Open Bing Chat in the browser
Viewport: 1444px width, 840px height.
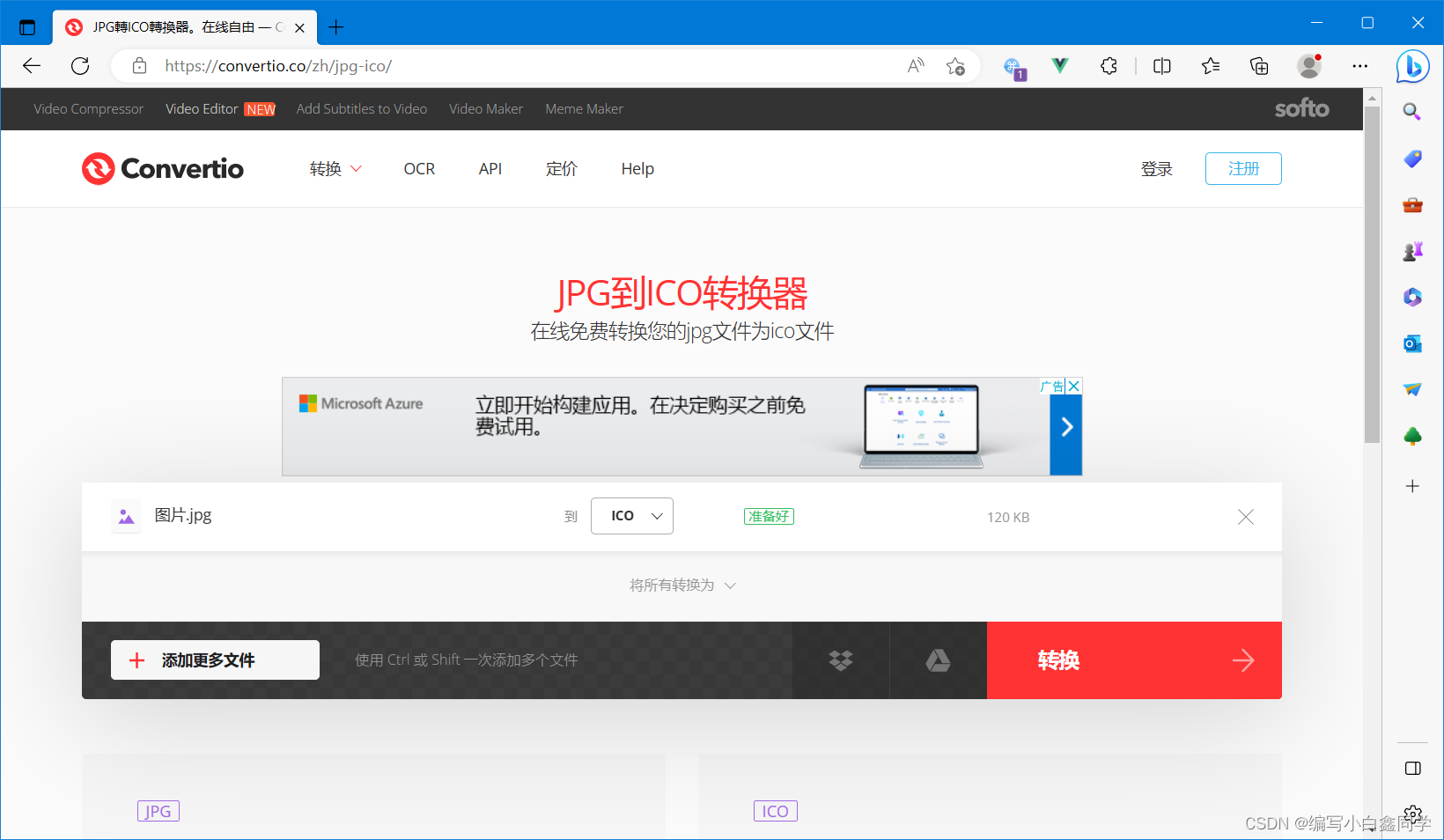(1412, 66)
